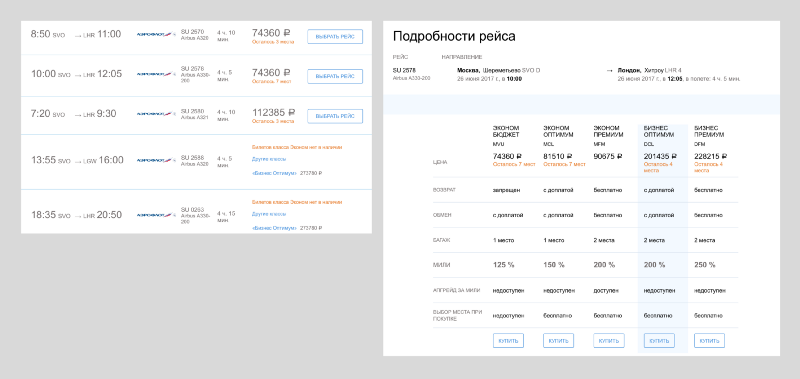The height and width of the screenshot is (379, 800).
Task: Click the 112385 ₽ price on the 7:20 flight
Action: point(274,112)
